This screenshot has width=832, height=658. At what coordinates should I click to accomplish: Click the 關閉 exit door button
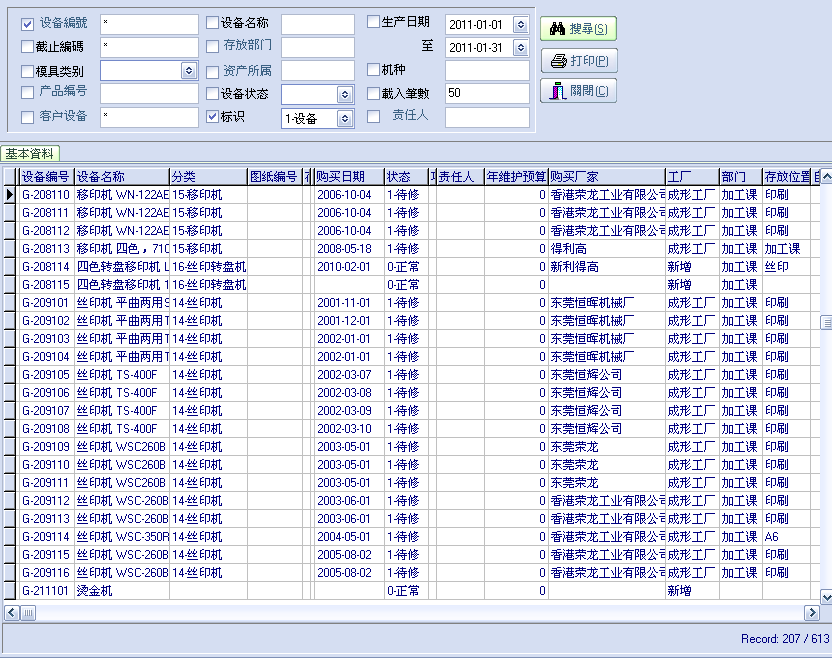click(x=578, y=91)
